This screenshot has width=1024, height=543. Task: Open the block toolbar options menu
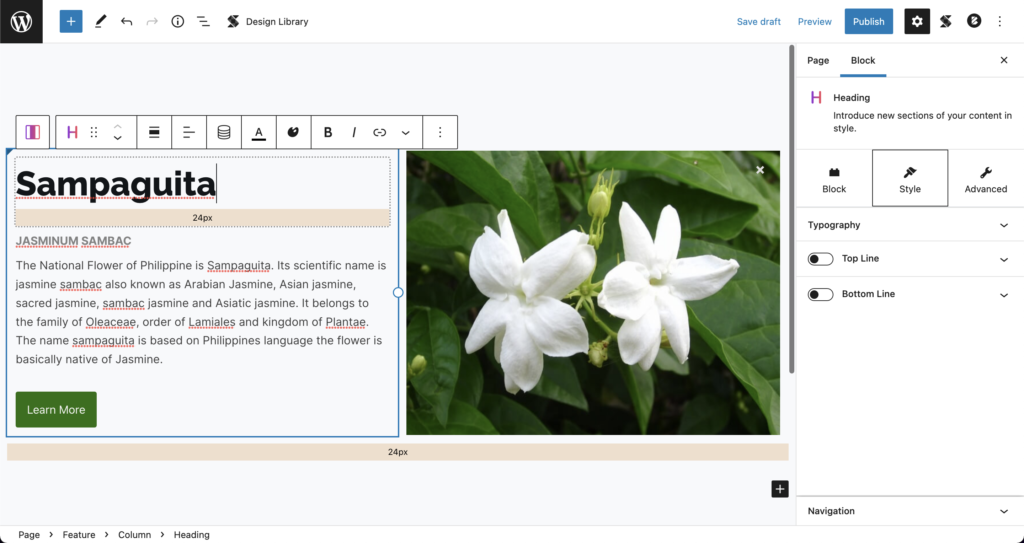[x=440, y=133]
